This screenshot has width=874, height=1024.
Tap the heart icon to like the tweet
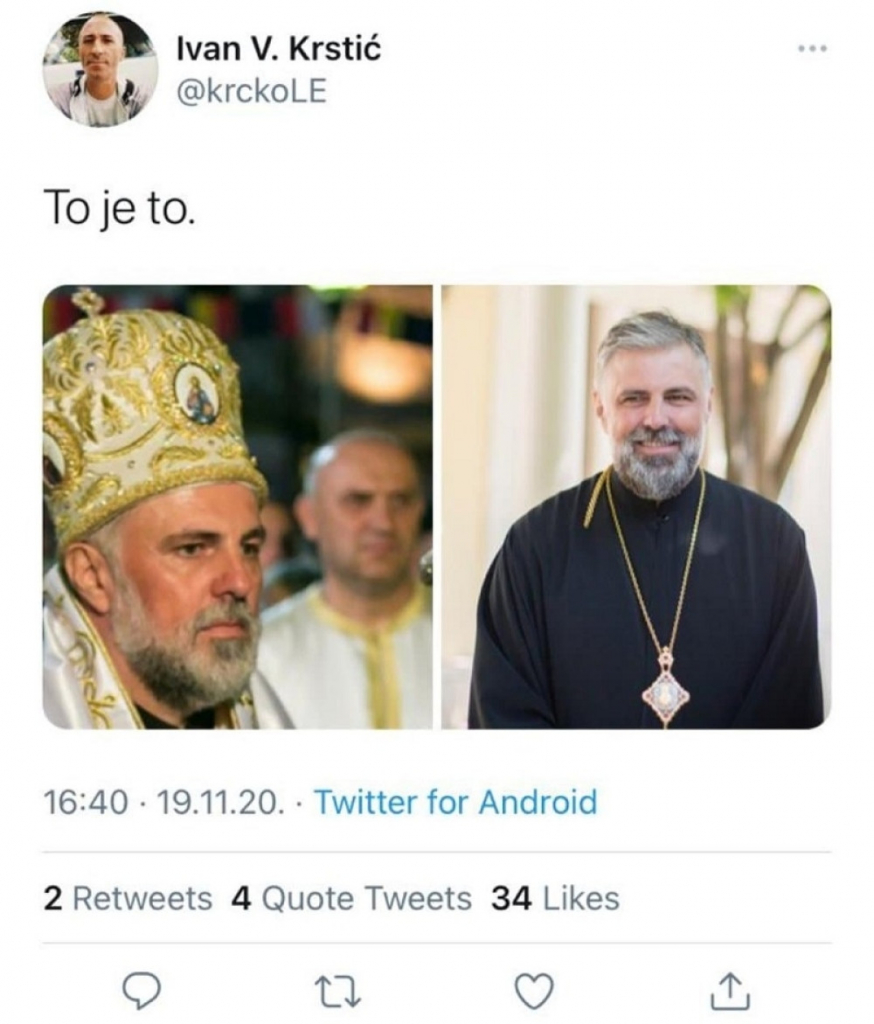pos(531,990)
